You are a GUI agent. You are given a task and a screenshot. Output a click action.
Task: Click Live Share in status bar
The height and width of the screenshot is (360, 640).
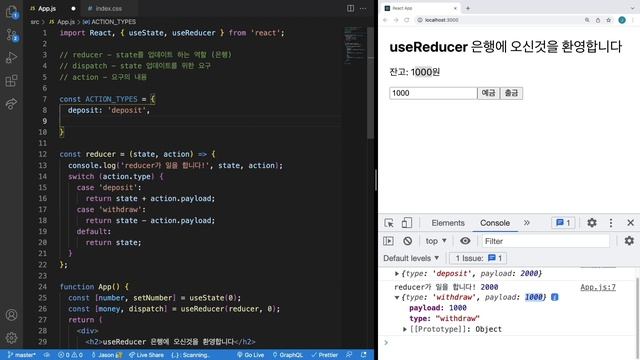click(x=146, y=355)
